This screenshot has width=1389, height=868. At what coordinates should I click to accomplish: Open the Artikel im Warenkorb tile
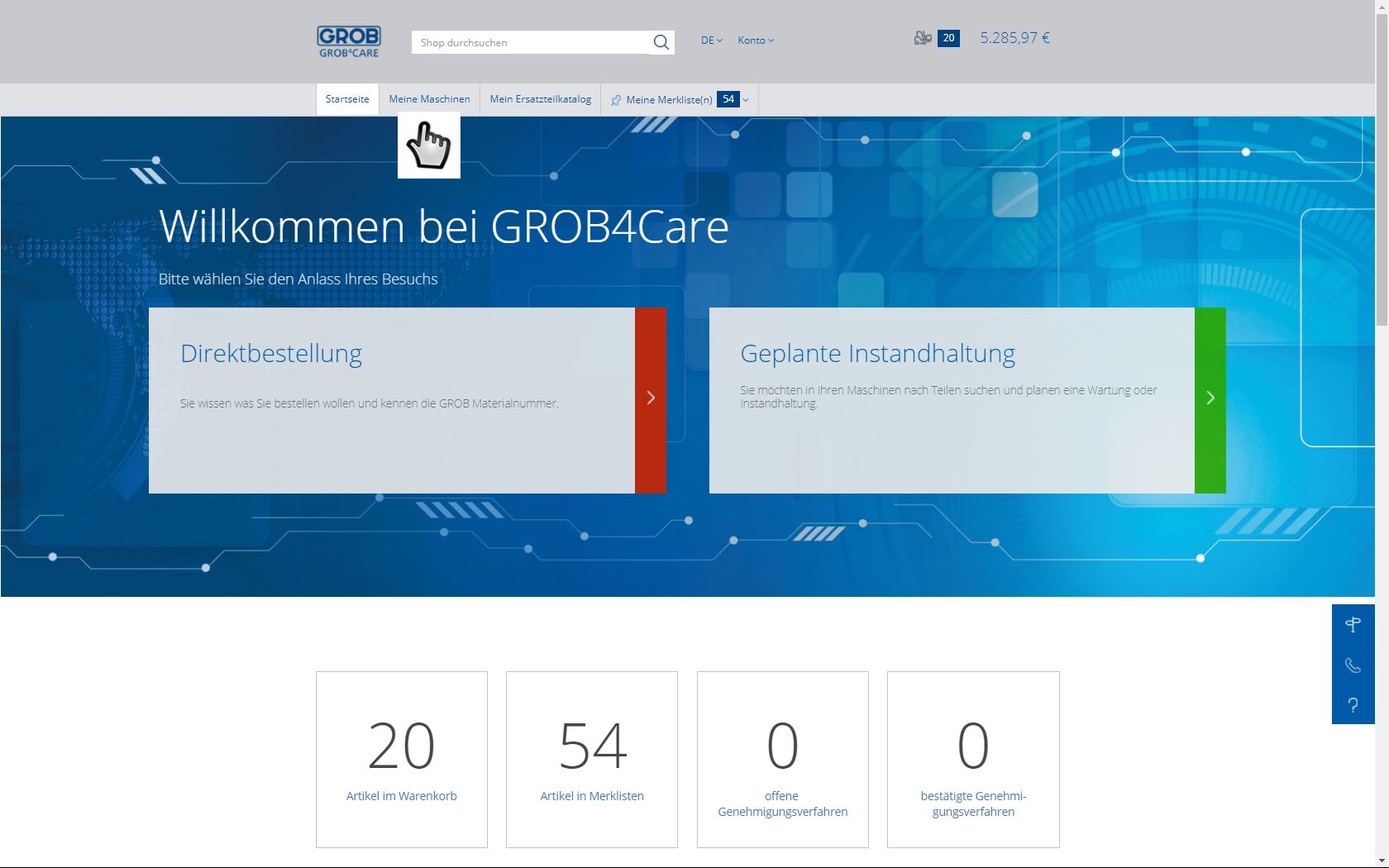(x=402, y=760)
